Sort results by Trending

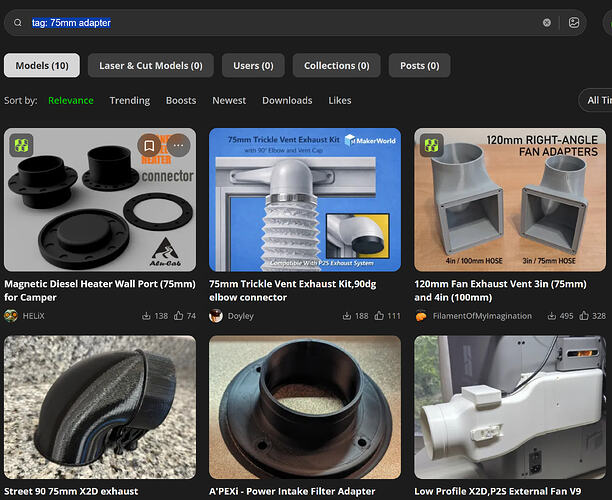click(130, 101)
